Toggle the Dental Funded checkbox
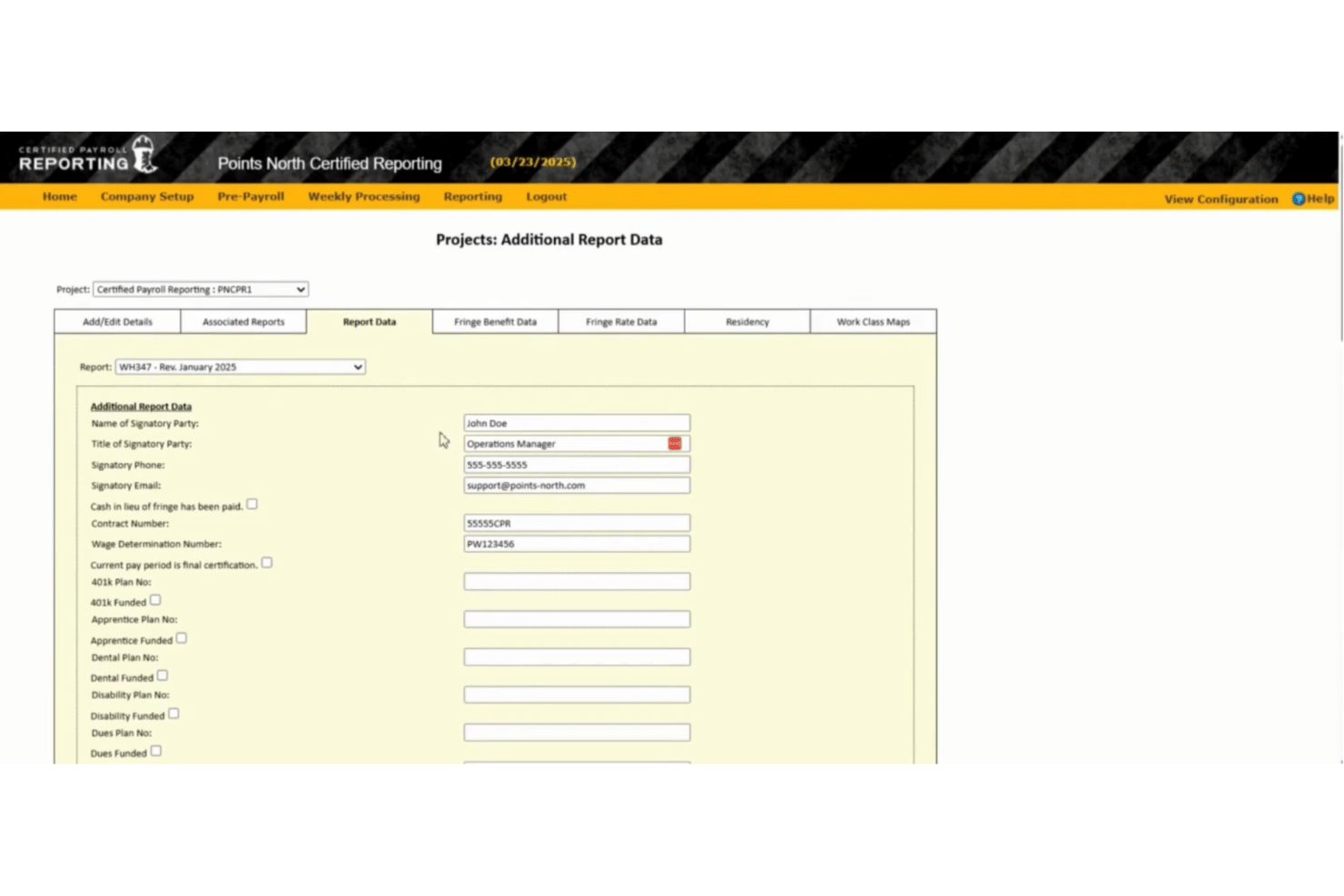This screenshot has height=896, width=1344. tap(163, 675)
